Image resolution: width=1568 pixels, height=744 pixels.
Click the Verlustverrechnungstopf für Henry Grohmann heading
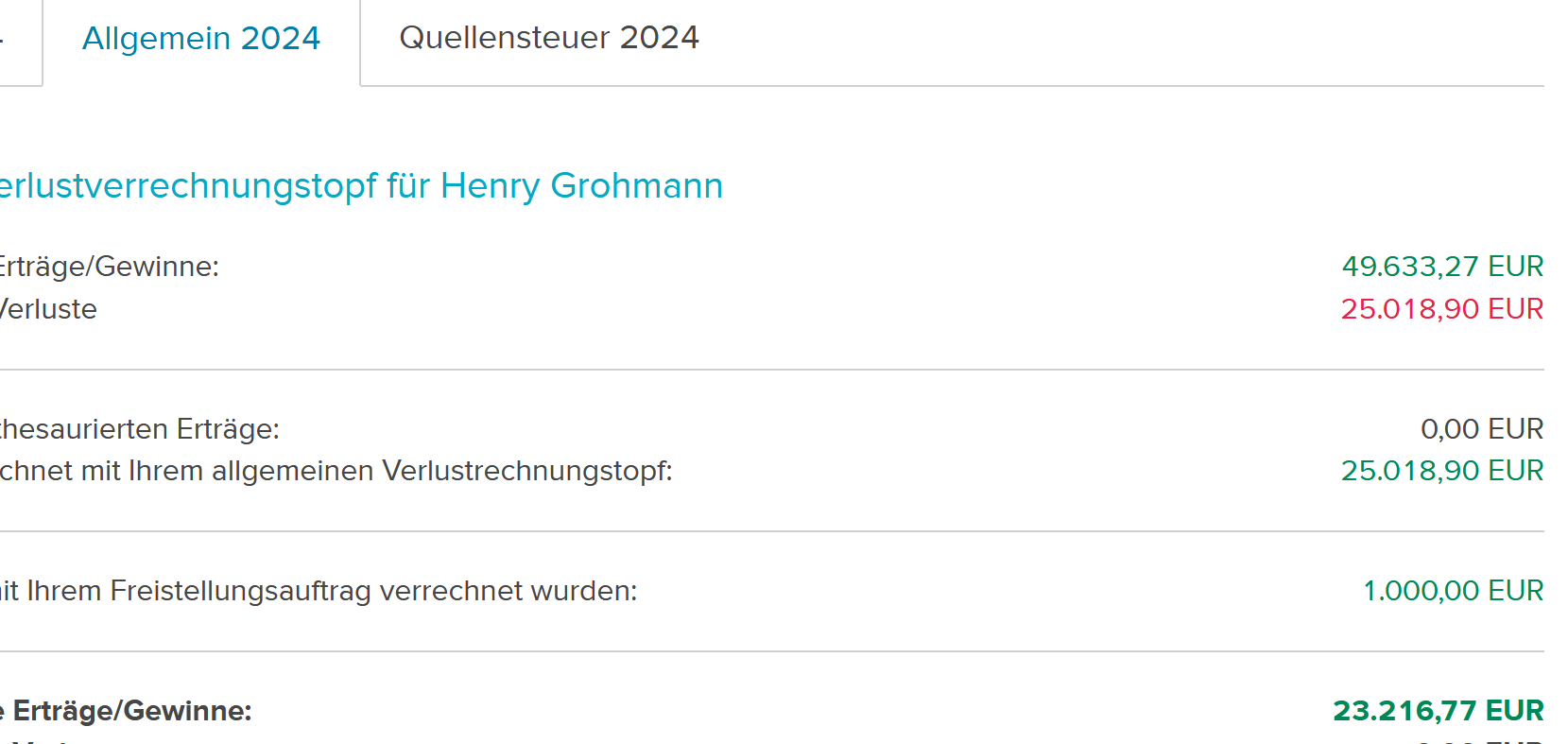coord(360,186)
